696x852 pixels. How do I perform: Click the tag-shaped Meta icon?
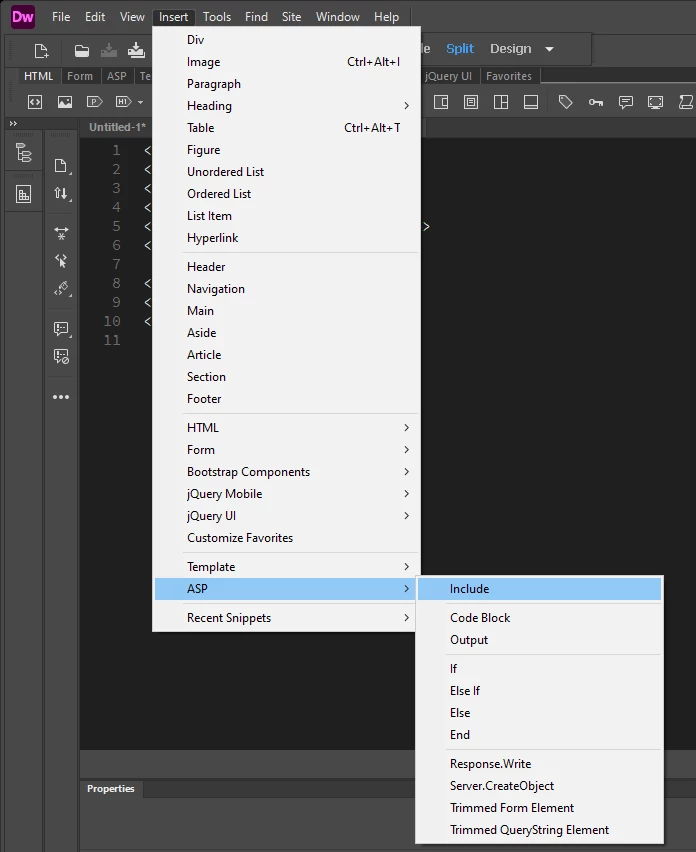click(566, 102)
